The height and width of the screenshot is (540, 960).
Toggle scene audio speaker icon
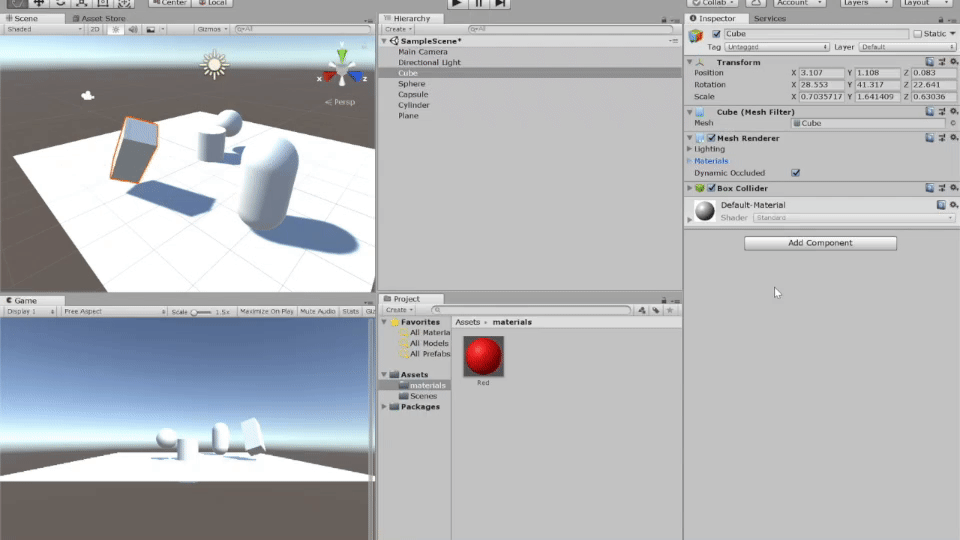pos(133,29)
